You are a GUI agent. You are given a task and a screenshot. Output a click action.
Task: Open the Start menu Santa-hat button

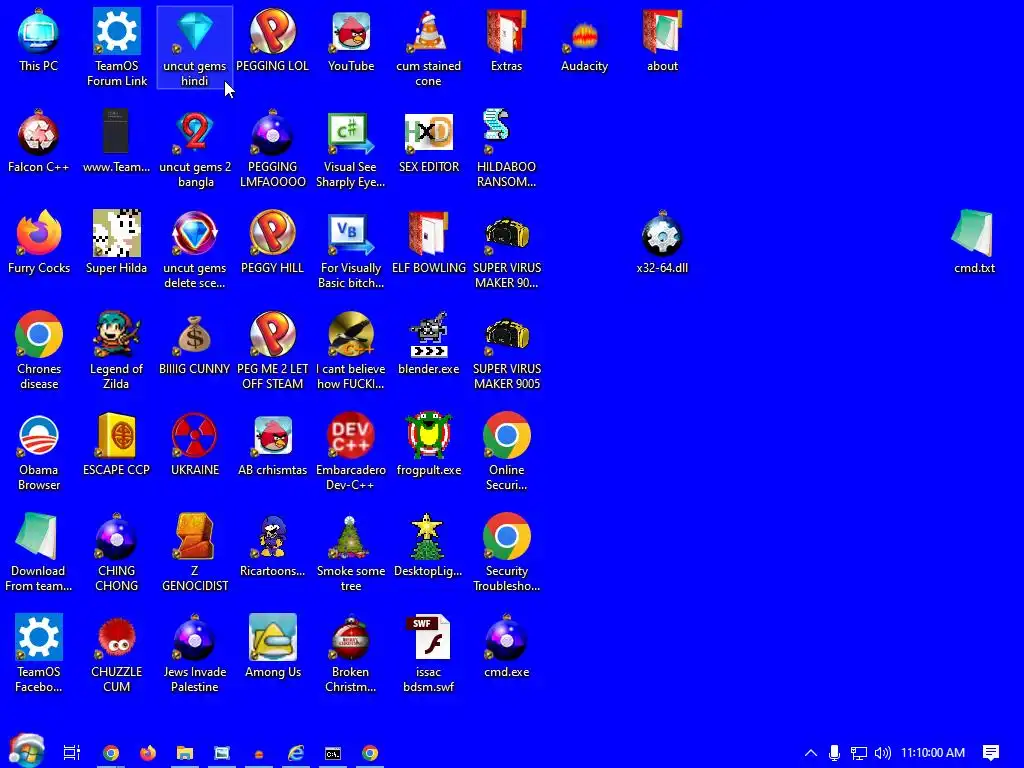pos(26,751)
